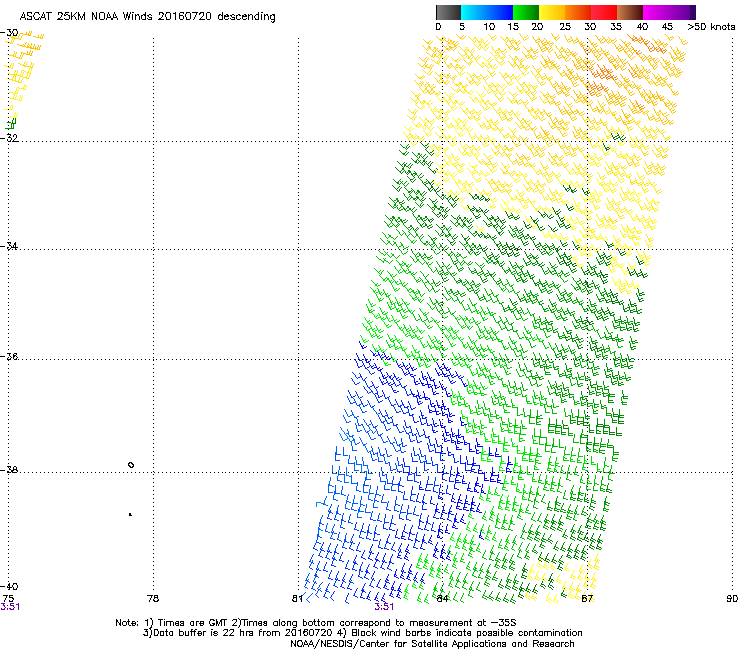The width and height of the screenshot is (740, 650).
Task: Click the "-36" latitude axis label
Action: [x=9, y=356]
